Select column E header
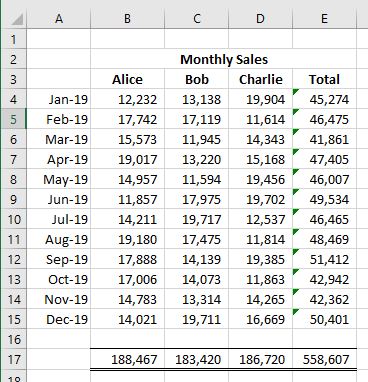The width and height of the screenshot is (368, 382). (324, 19)
